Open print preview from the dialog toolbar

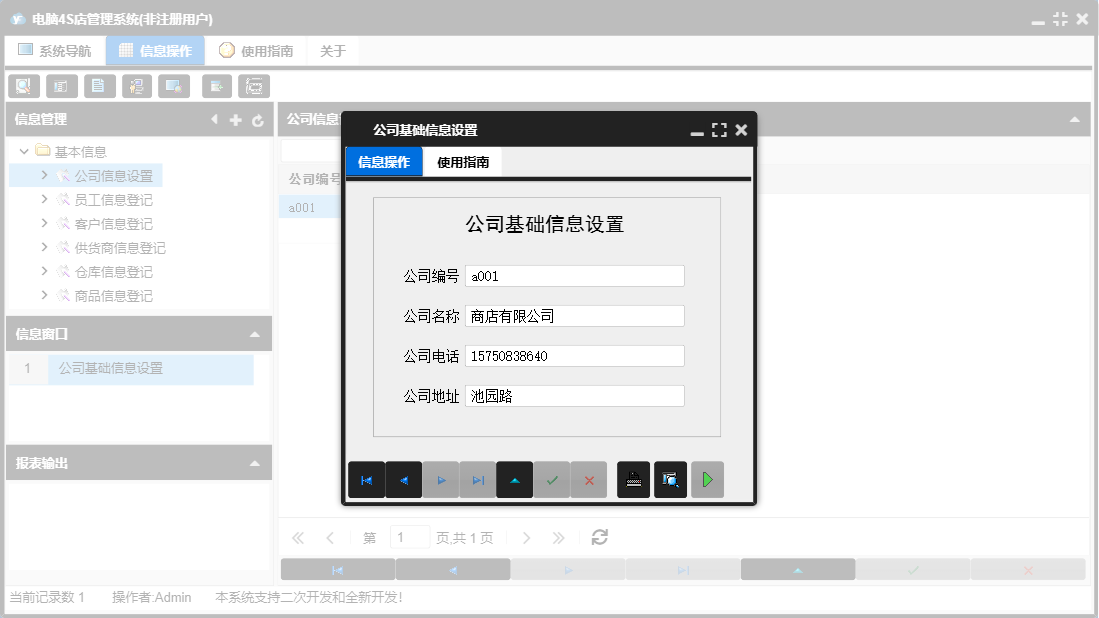(670, 479)
